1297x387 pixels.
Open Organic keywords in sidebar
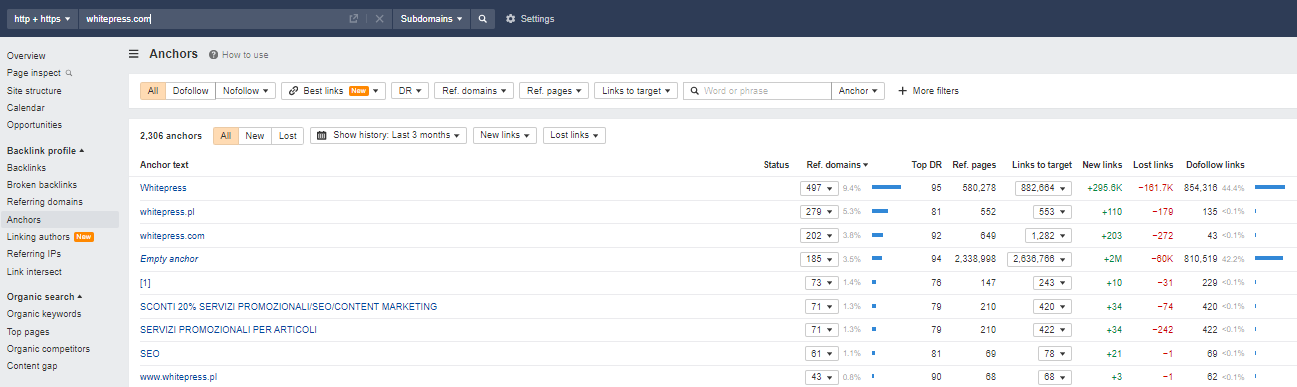[x=44, y=314]
